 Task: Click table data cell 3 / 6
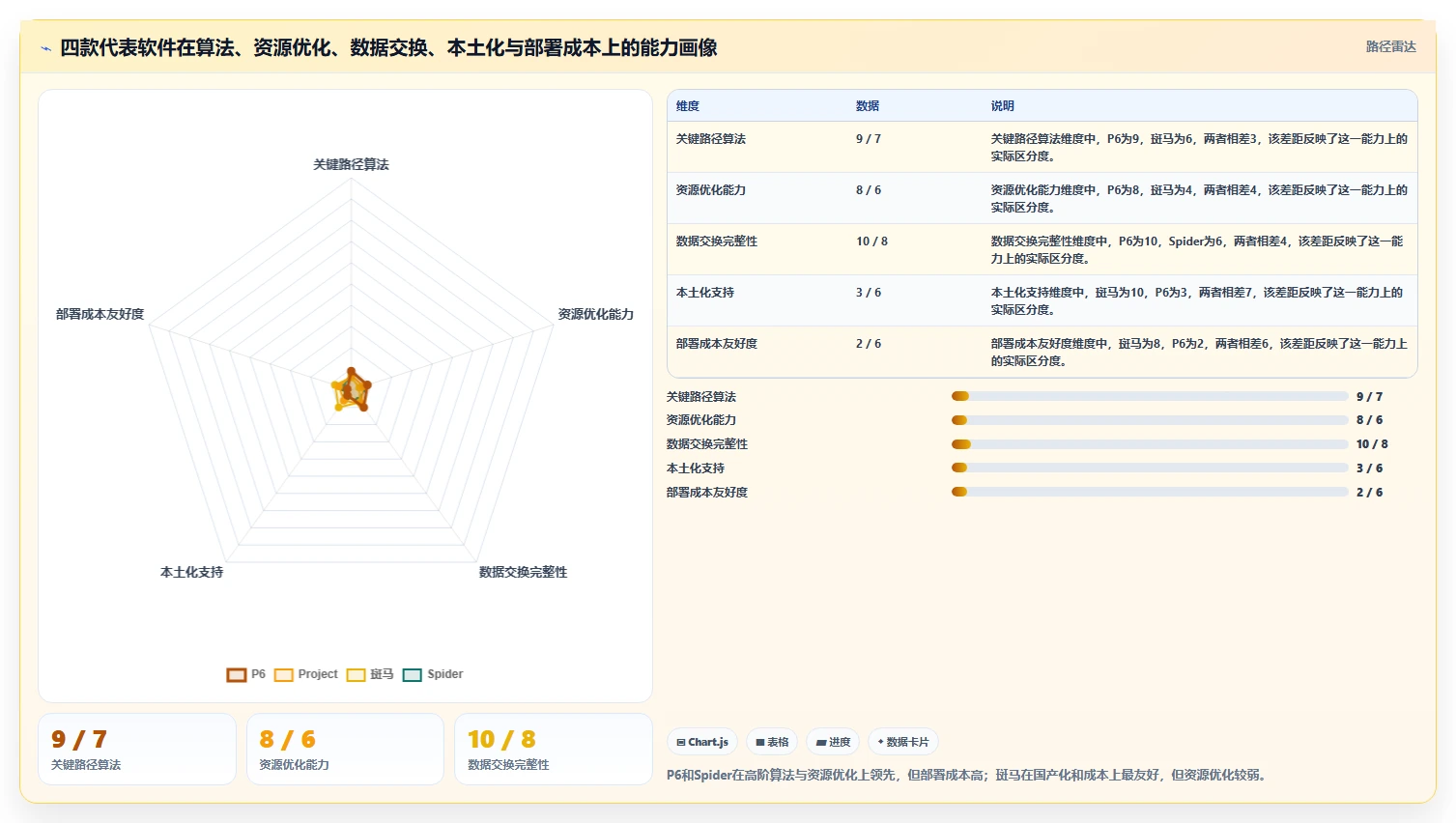pos(869,293)
